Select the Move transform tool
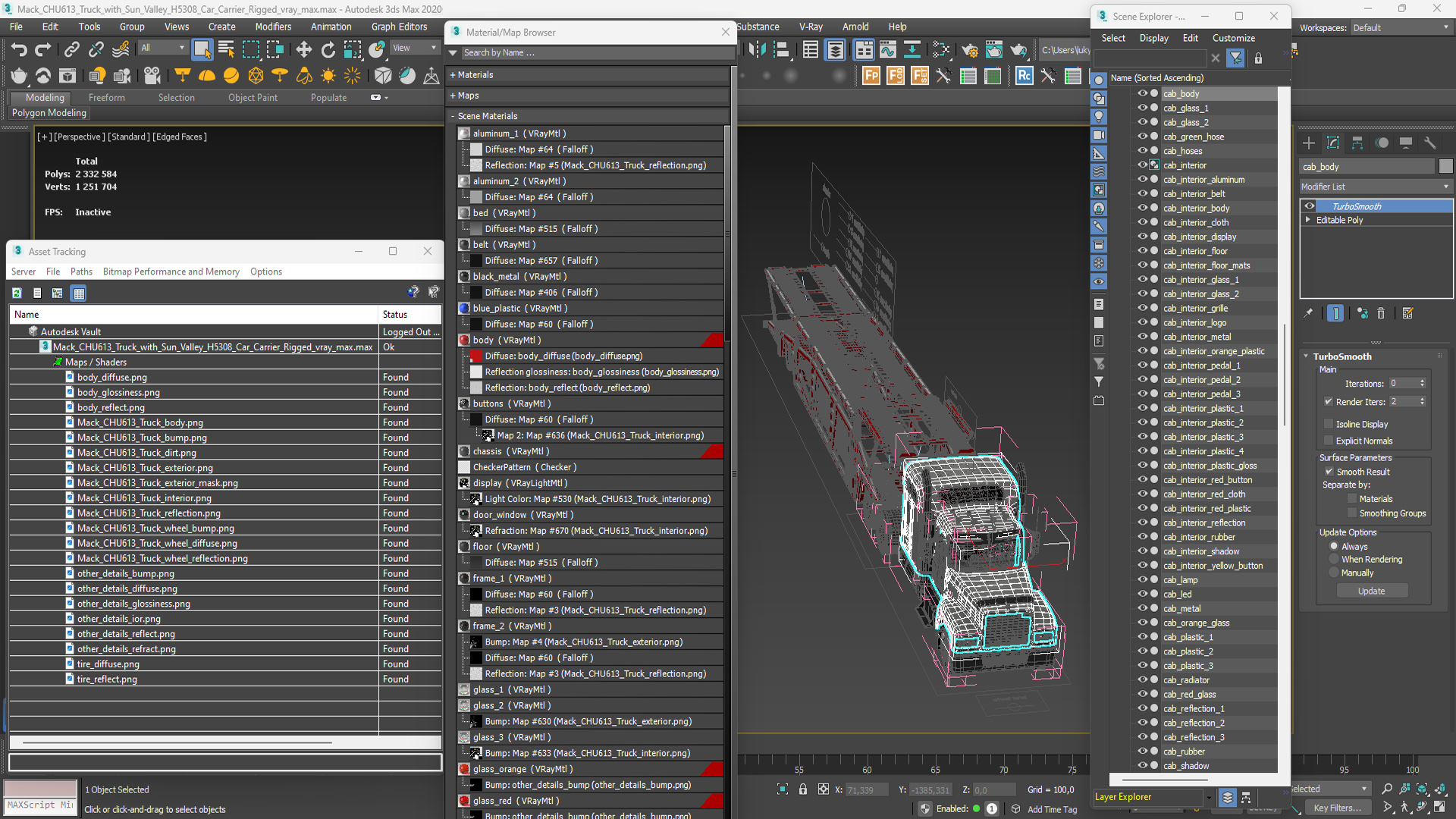The height and width of the screenshot is (819, 1456). click(x=303, y=50)
